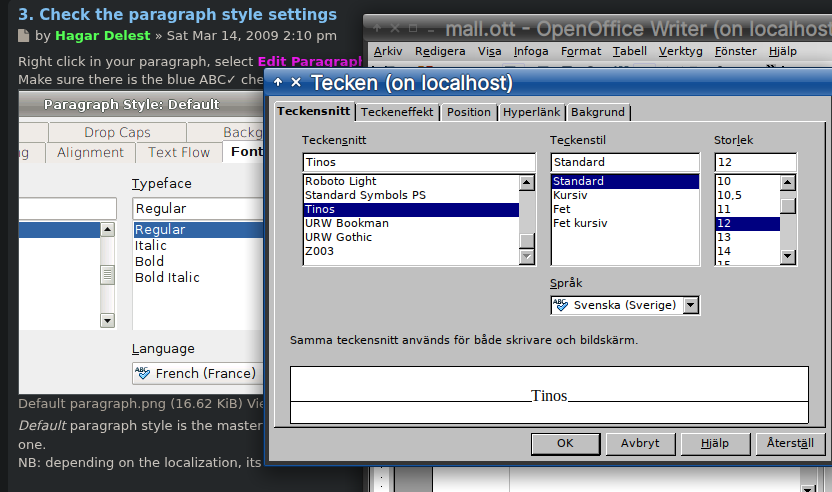Open the 'Check the paragraph style settings' post title
This screenshot has width=832, height=492.
(x=177, y=14)
